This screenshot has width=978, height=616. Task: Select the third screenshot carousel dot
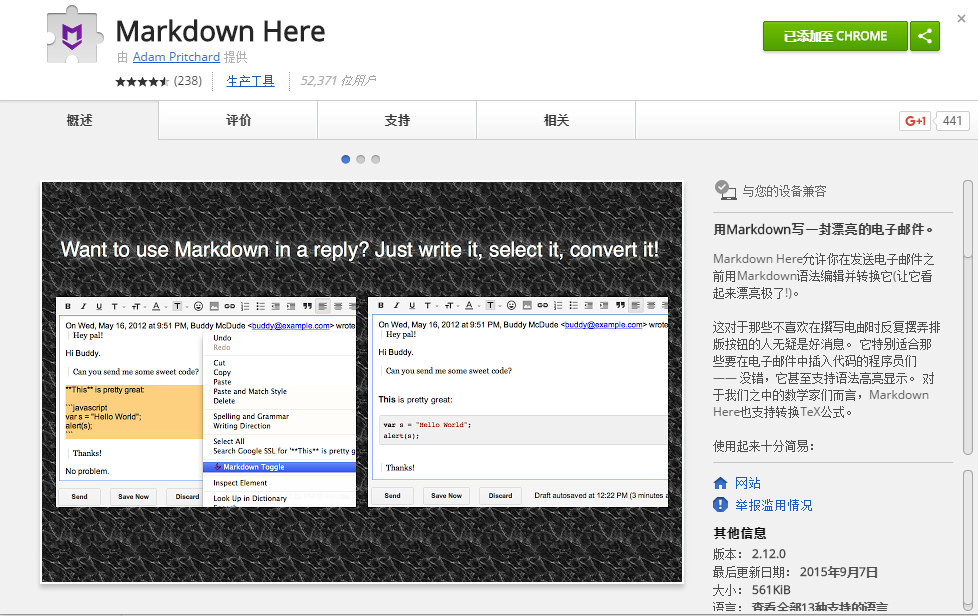[x=375, y=159]
